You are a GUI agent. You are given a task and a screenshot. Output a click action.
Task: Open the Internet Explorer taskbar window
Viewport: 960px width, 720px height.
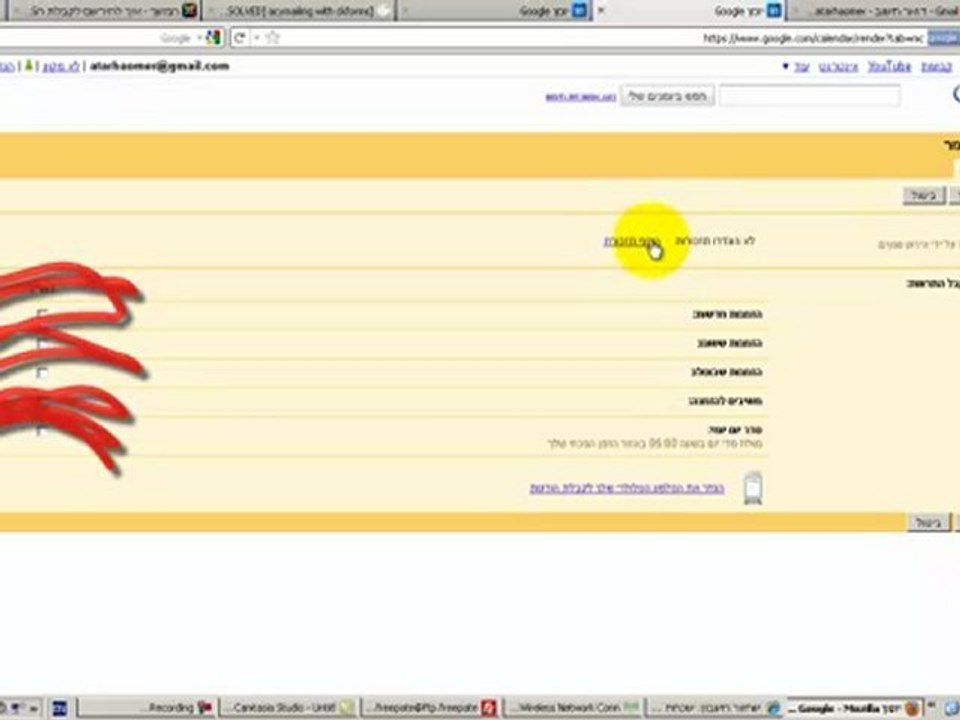(714, 708)
